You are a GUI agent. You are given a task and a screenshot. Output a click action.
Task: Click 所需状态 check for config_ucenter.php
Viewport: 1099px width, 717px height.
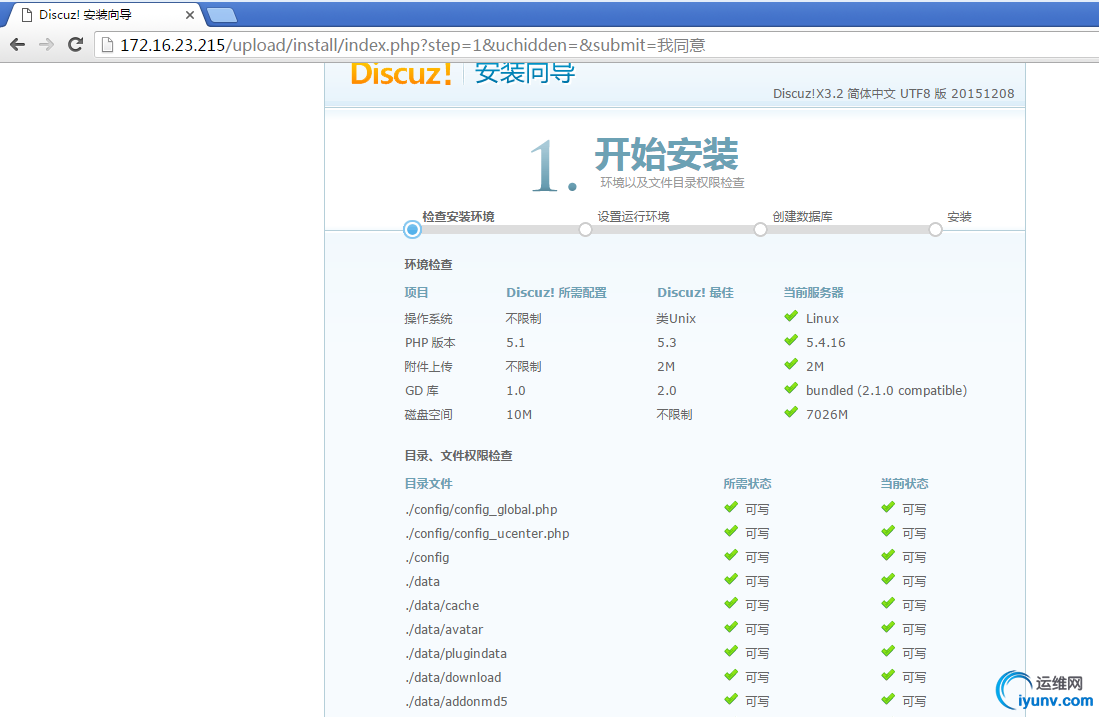click(x=731, y=531)
